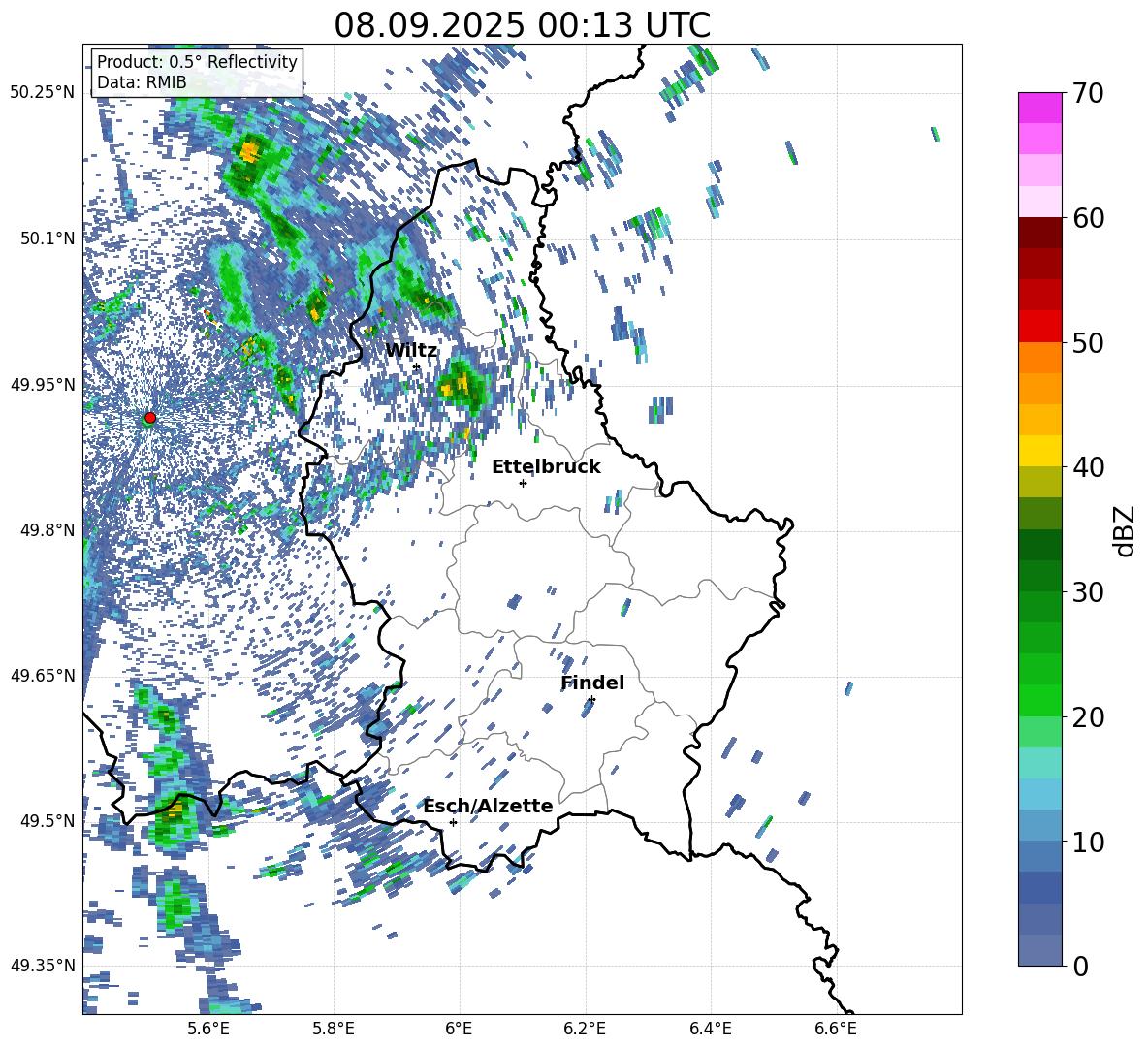Click the dBZ colorbar label

(1126, 530)
